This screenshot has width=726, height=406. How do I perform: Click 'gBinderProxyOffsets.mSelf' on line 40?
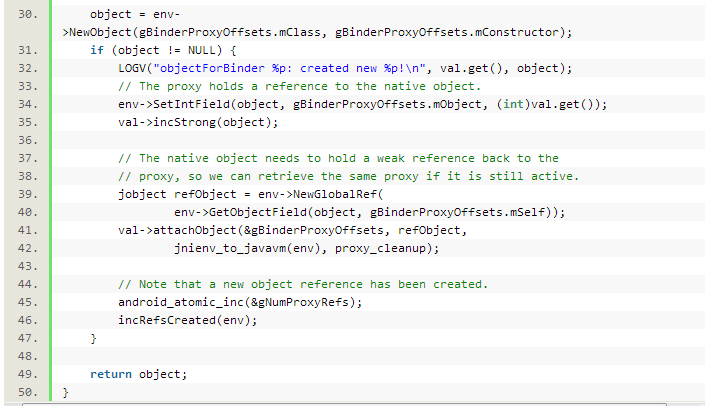click(x=457, y=212)
